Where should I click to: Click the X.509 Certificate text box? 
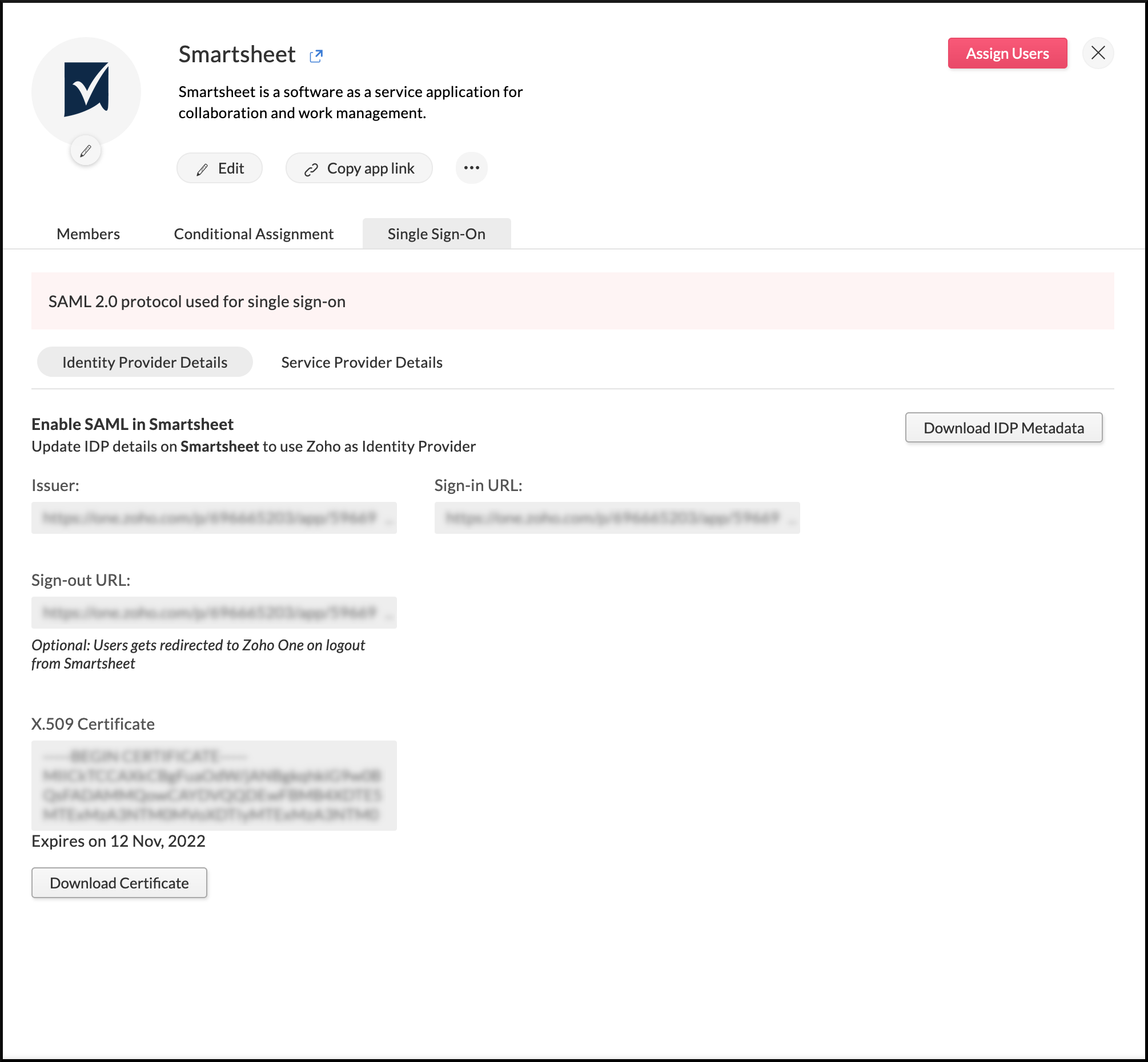[214, 785]
